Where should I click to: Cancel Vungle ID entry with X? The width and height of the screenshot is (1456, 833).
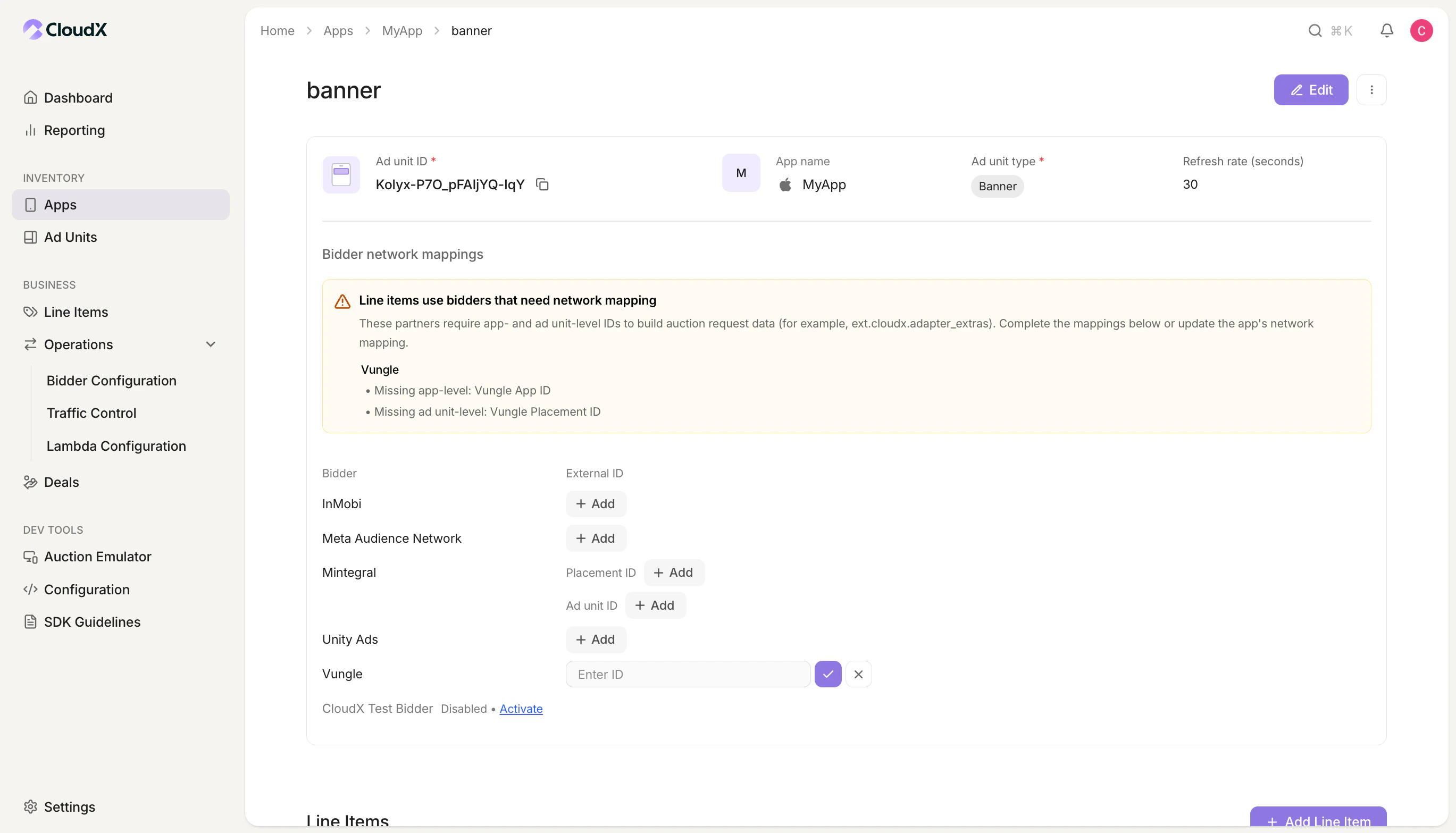pyautogui.click(x=858, y=674)
